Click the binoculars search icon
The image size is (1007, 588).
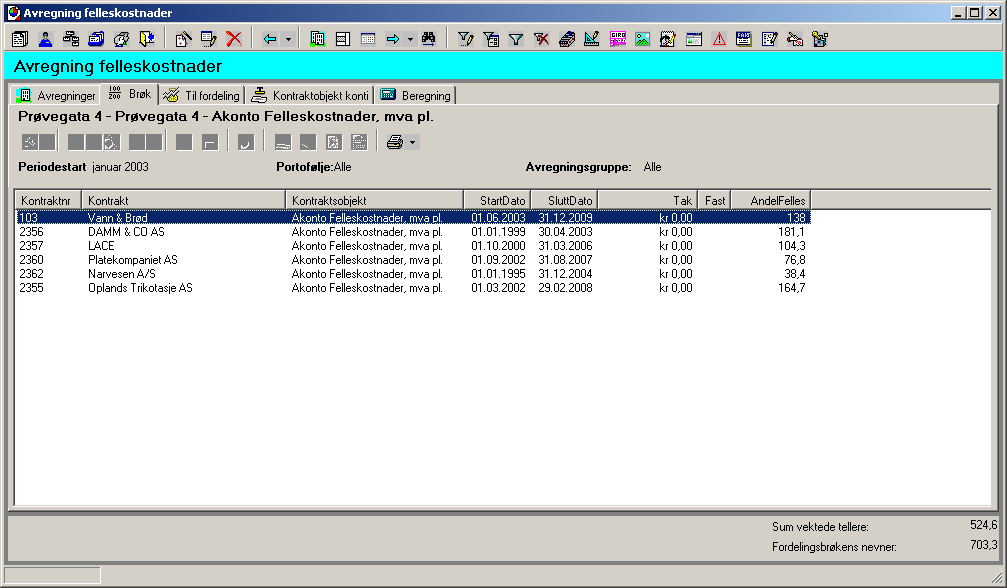(x=428, y=39)
